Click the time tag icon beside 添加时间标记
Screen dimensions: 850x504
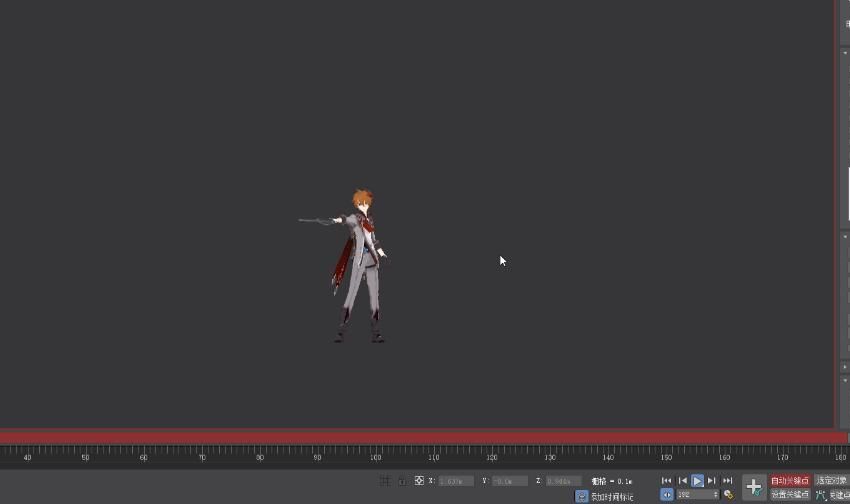[581, 496]
